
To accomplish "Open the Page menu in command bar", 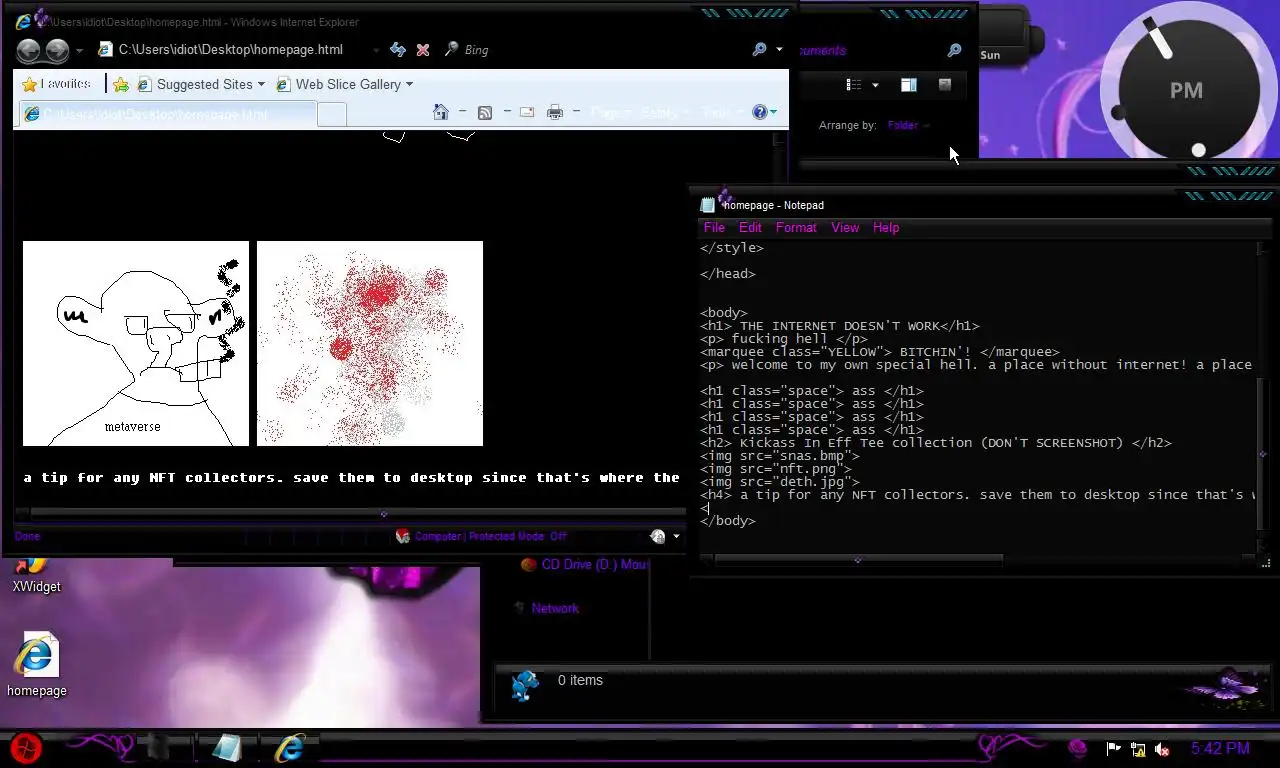I will pos(609,112).
